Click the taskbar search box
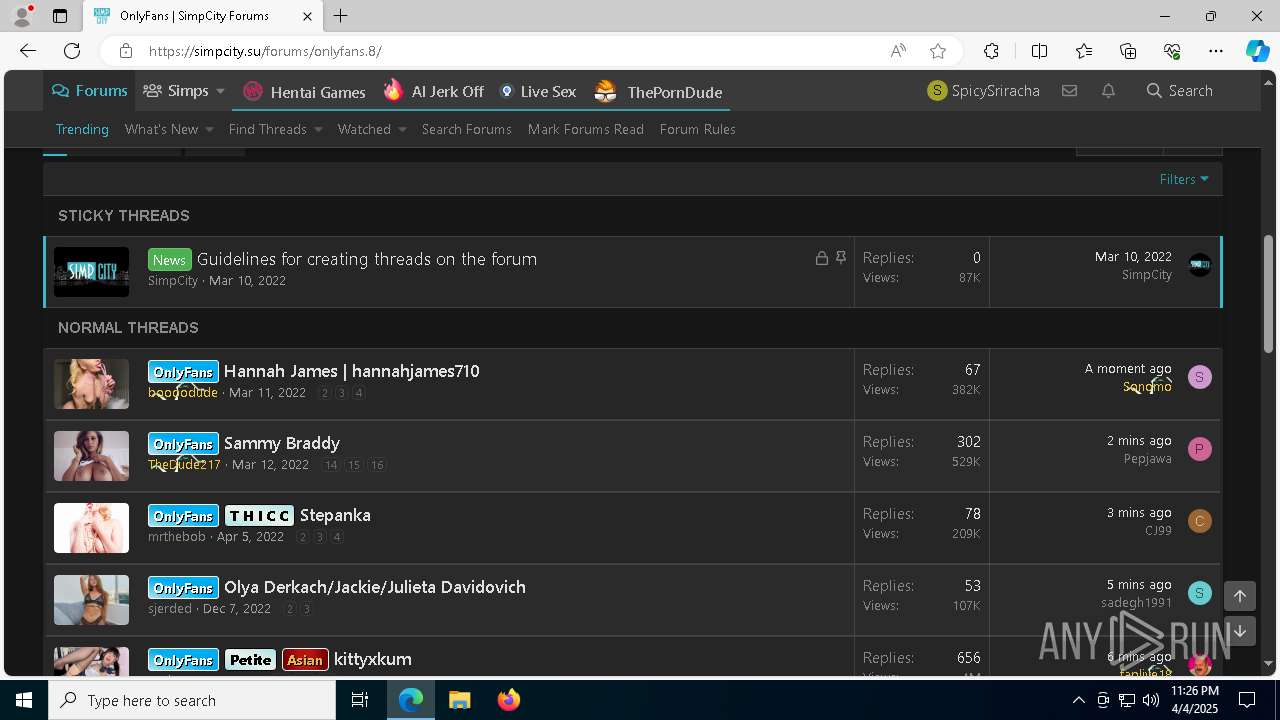The width and height of the screenshot is (1280, 720). pyautogui.click(x=192, y=700)
